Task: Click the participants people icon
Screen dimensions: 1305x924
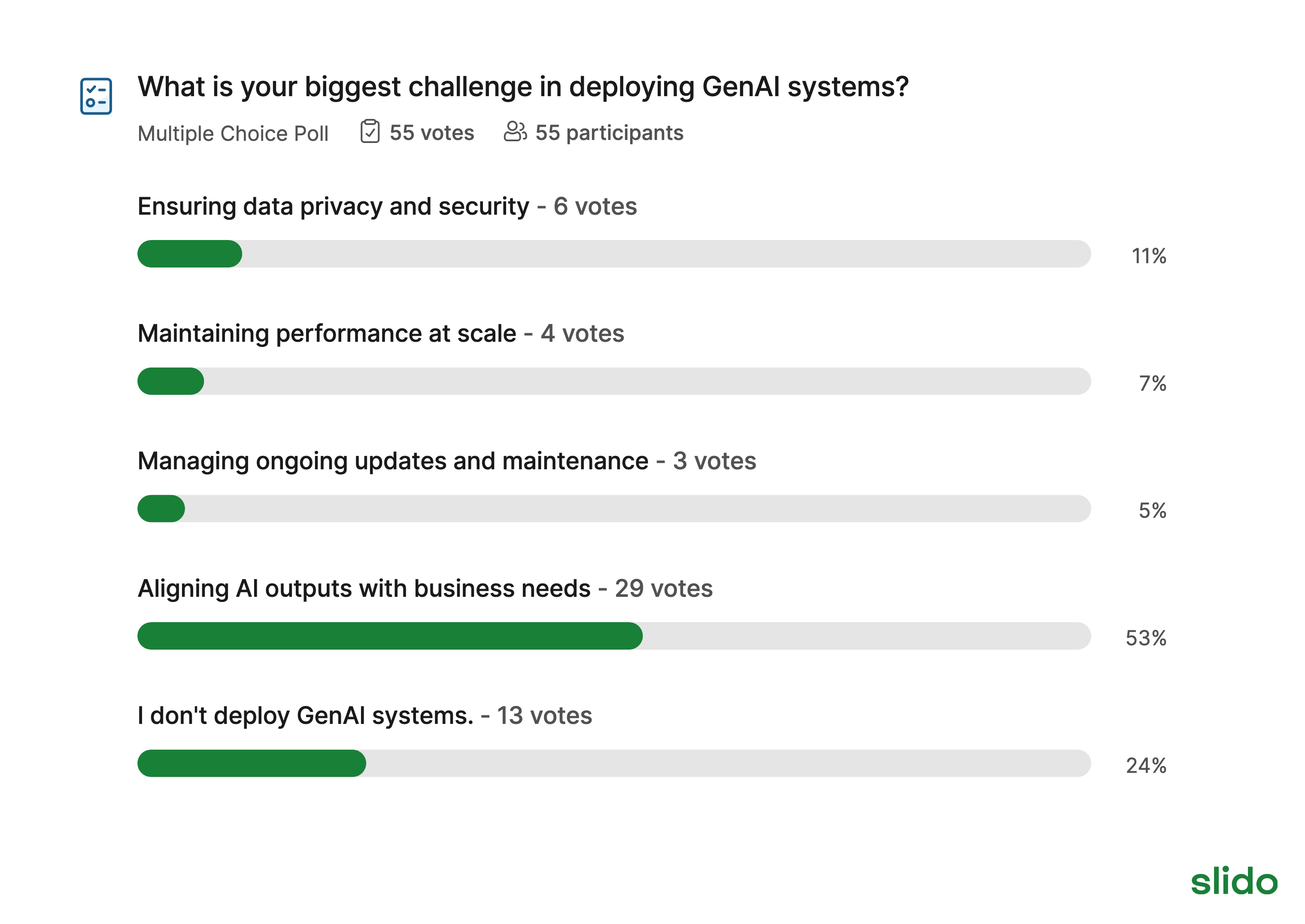Action: click(516, 131)
